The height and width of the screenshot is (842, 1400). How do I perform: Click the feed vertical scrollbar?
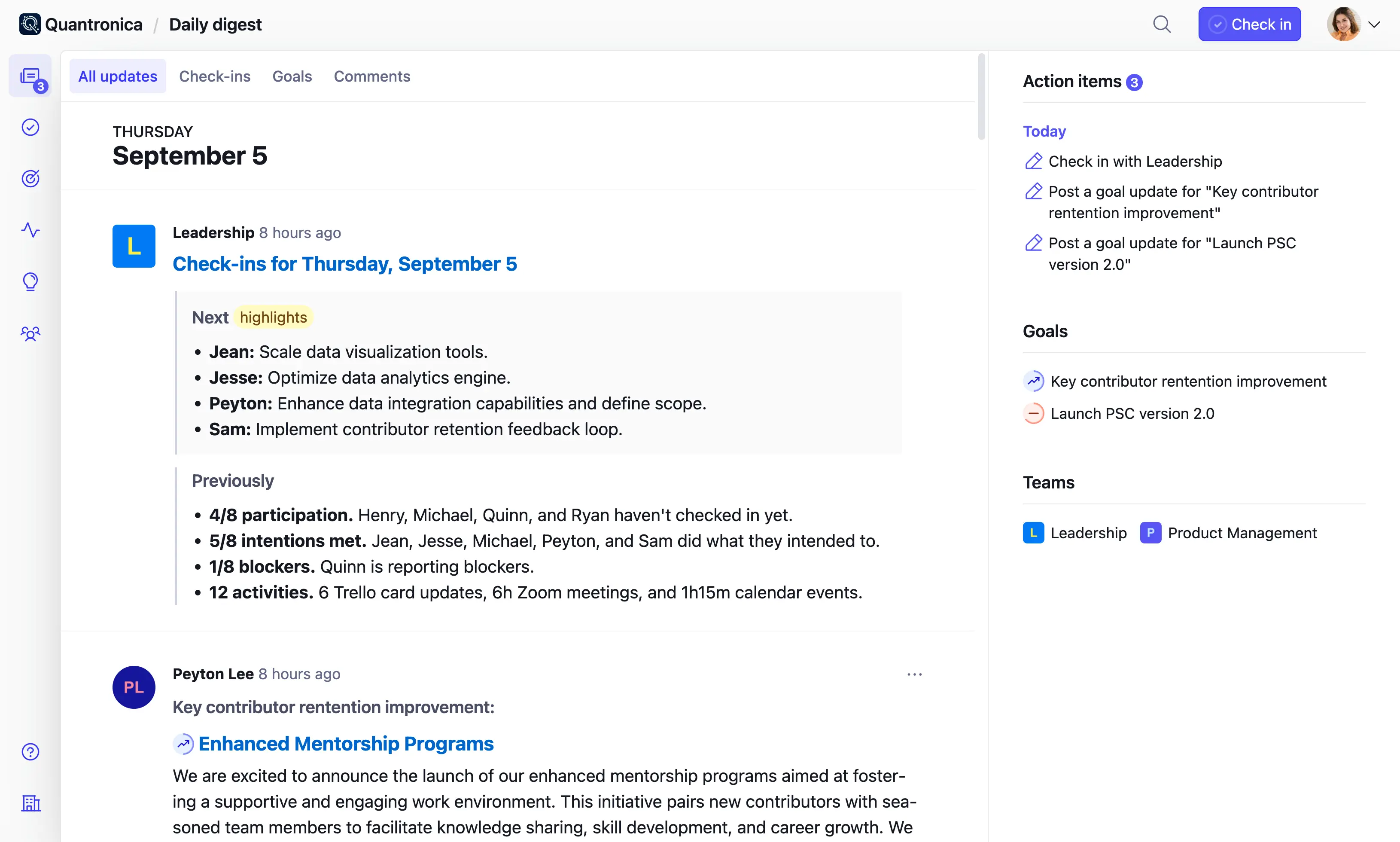[x=982, y=97]
